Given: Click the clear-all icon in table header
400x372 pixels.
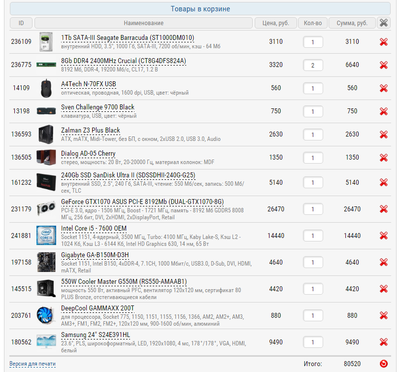Looking at the screenshot, I should click(x=384, y=23).
